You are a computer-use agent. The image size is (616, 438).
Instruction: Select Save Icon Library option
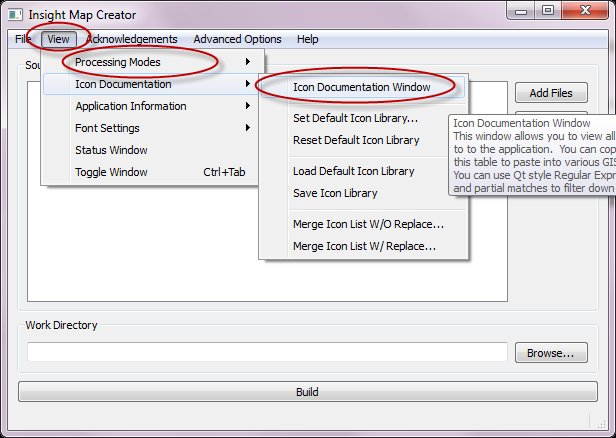335,193
